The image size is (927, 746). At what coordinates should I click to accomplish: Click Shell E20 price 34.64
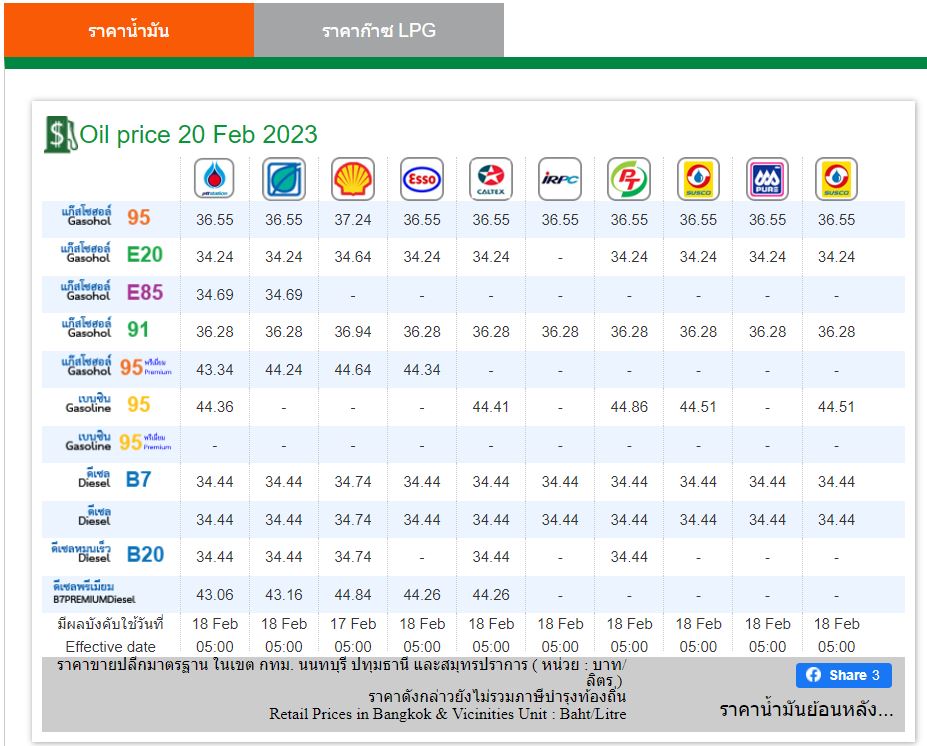pos(353,257)
